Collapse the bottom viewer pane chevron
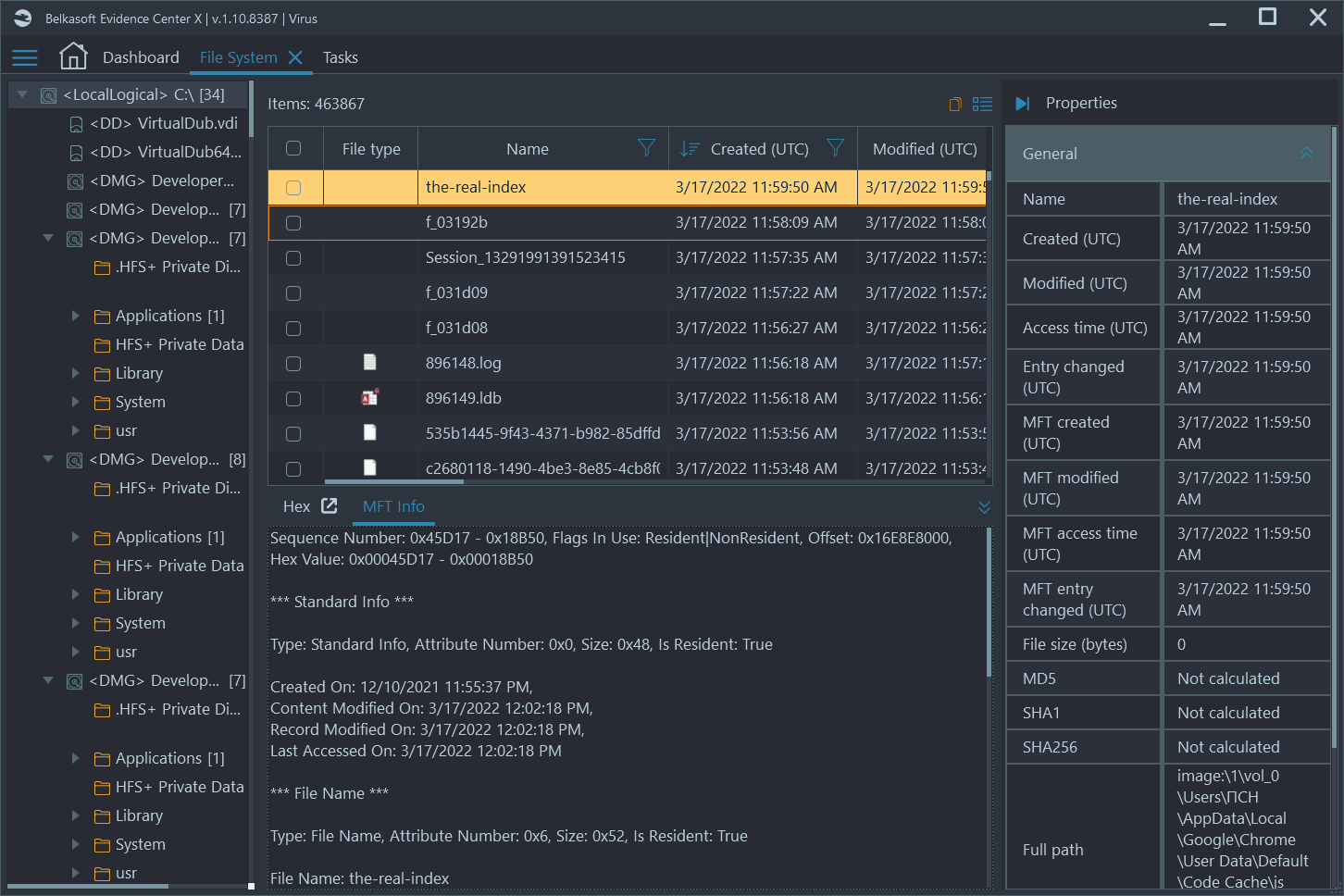 click(984, 506)
